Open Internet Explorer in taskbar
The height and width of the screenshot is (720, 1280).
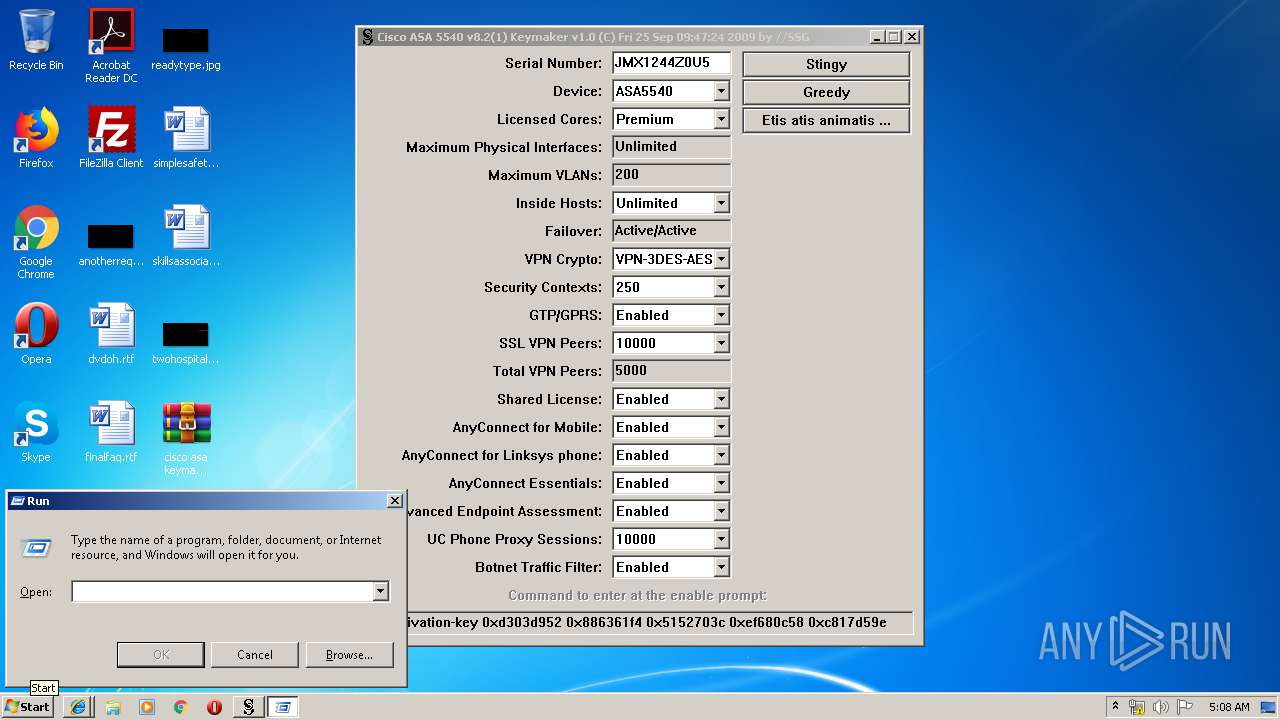tap(78, 707)
